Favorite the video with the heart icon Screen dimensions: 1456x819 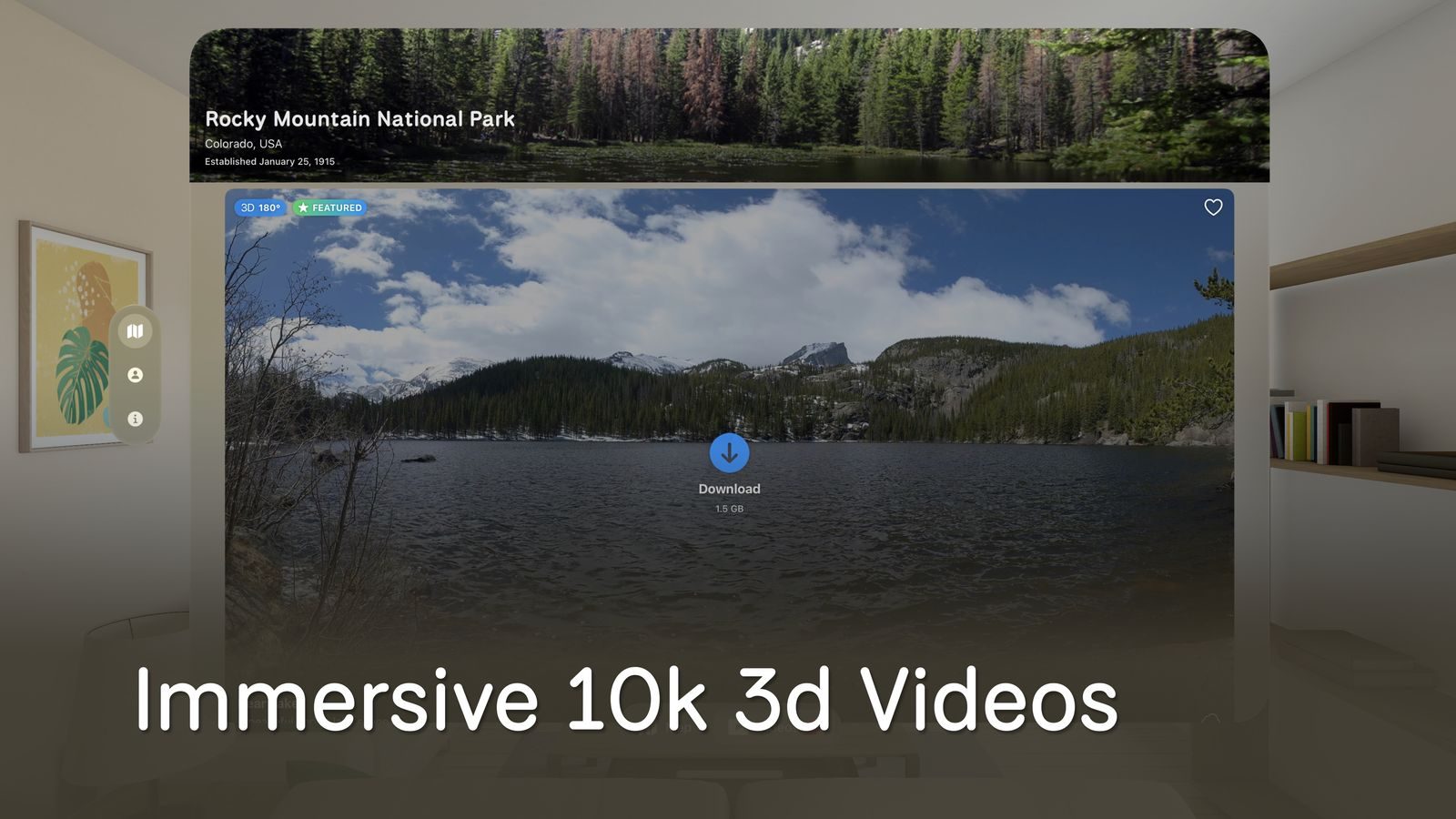coord(1213,207)
